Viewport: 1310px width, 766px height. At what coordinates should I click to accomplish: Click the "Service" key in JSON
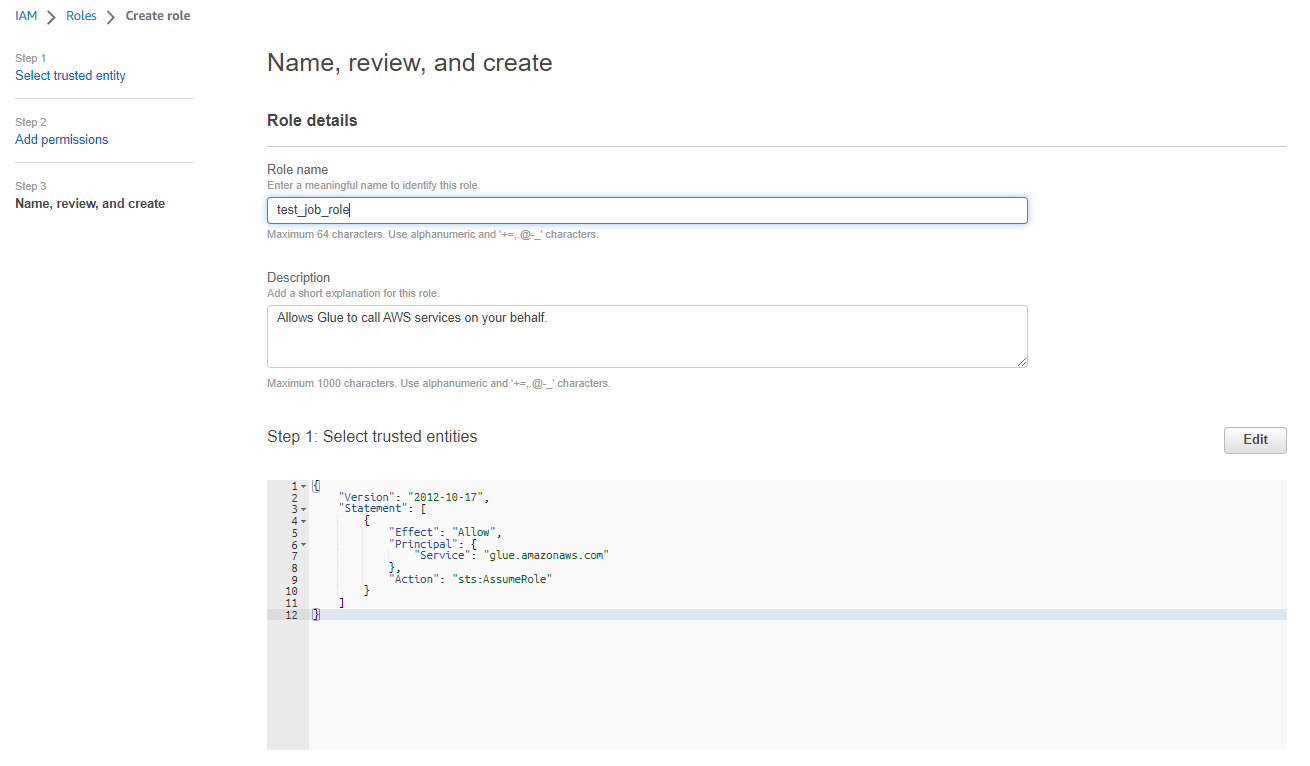coord(441,555)
